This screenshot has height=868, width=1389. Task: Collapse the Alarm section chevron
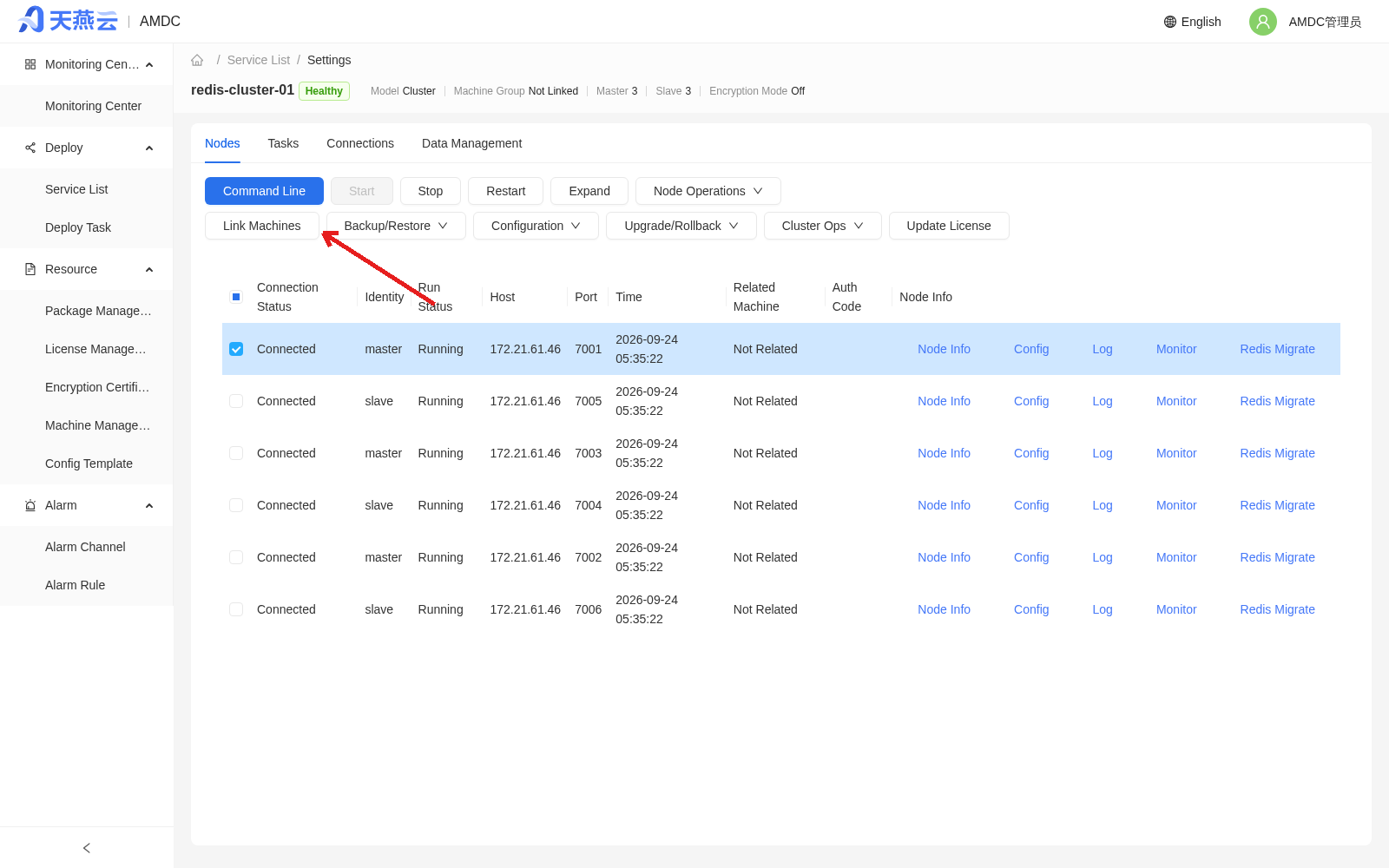click(x=149, y=506)
